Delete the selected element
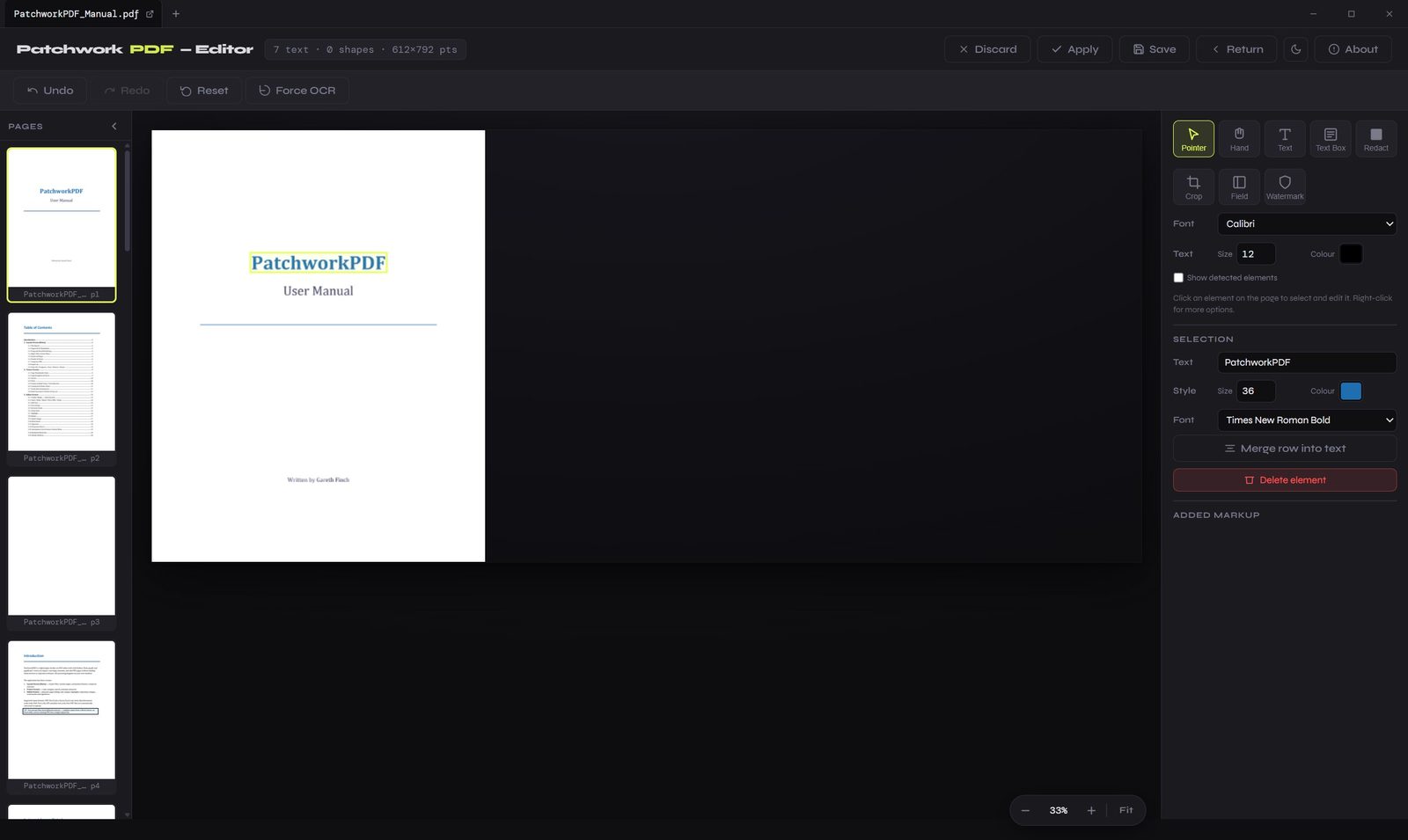 point(1285,480)
